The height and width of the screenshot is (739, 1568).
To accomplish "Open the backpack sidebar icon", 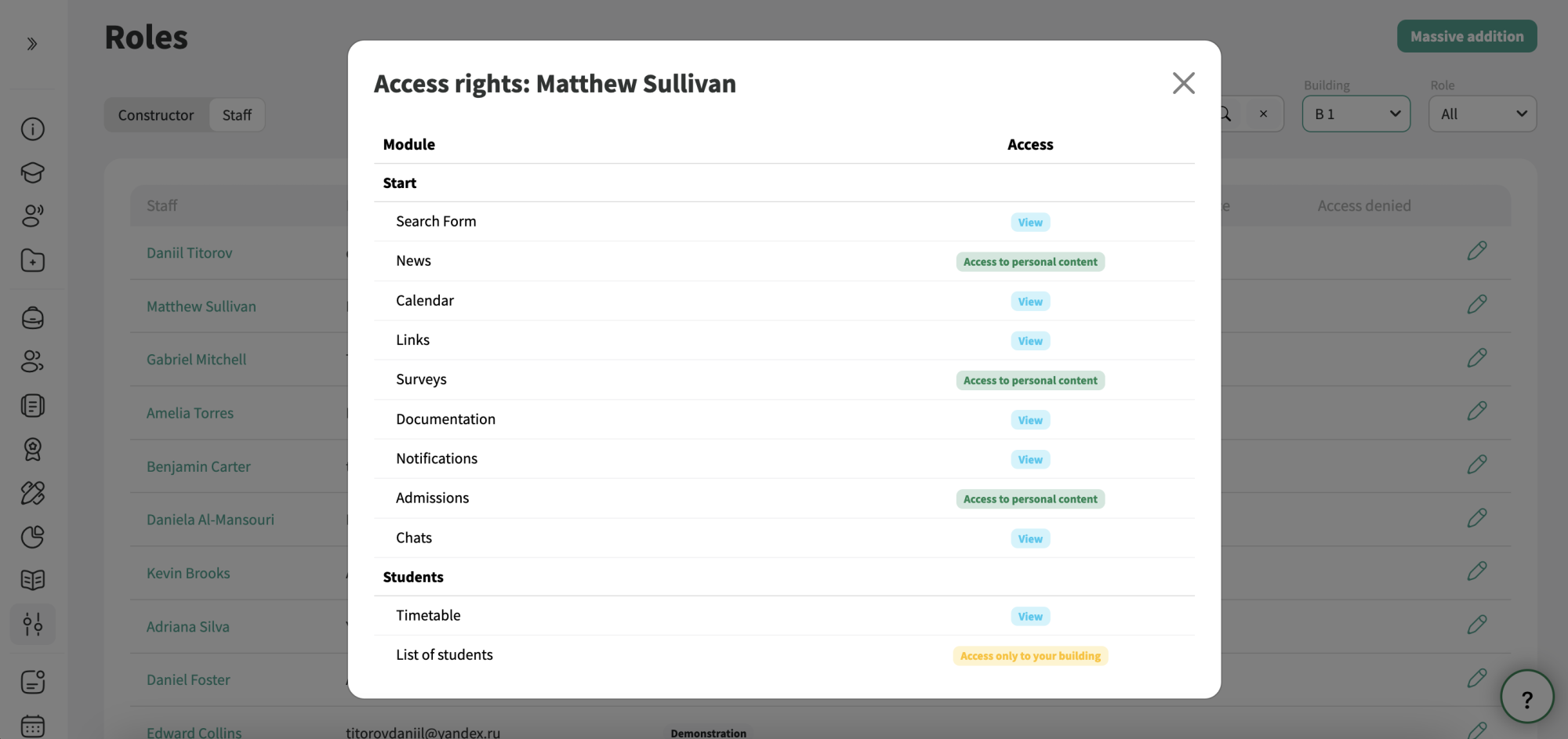I will [33, 317].
